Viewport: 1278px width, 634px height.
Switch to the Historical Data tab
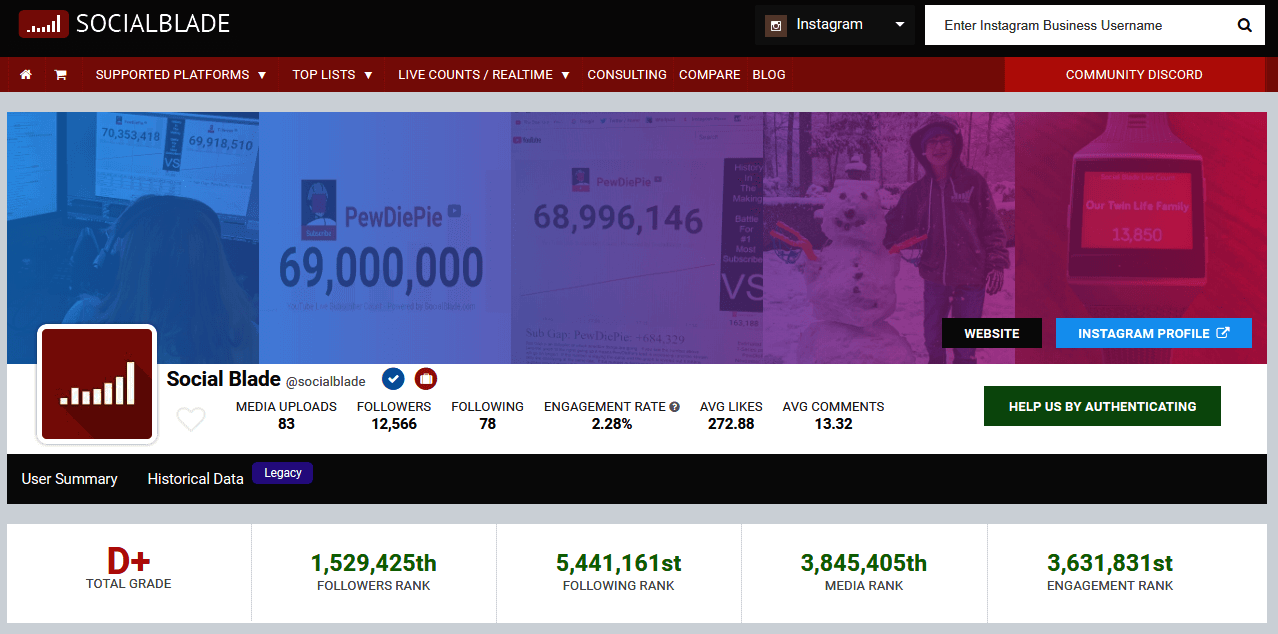[194, 479]
